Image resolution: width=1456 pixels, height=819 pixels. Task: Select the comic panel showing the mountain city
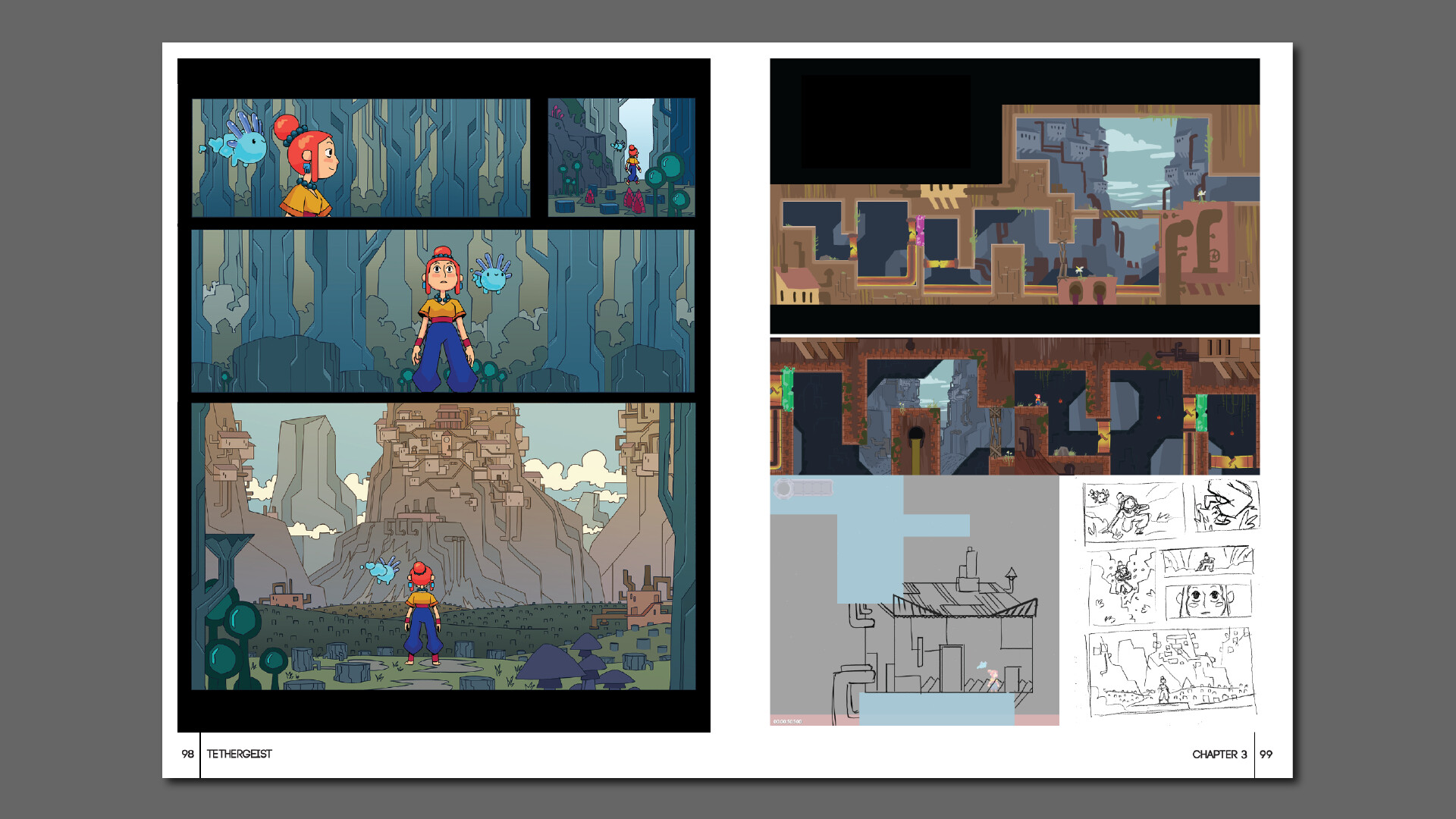pyautogui.click(x=443, y=546)
